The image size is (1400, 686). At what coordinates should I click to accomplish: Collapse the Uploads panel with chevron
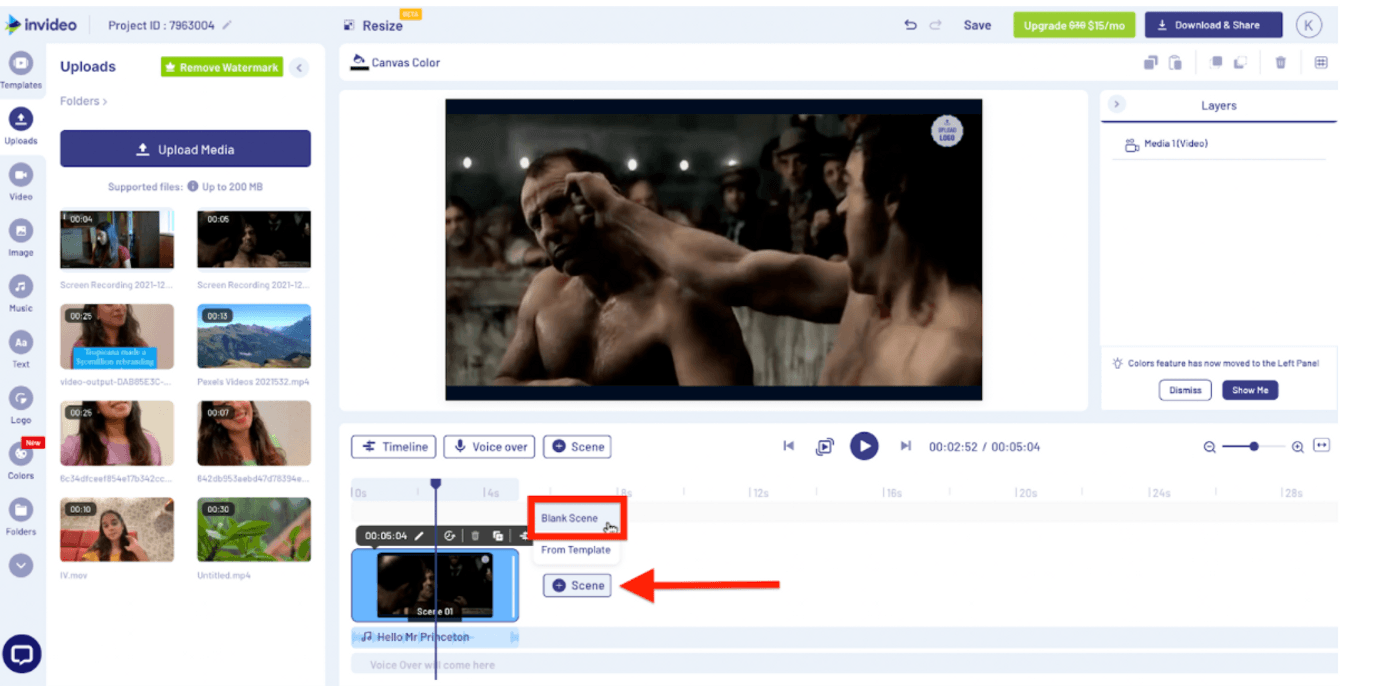tap(299, 68)
